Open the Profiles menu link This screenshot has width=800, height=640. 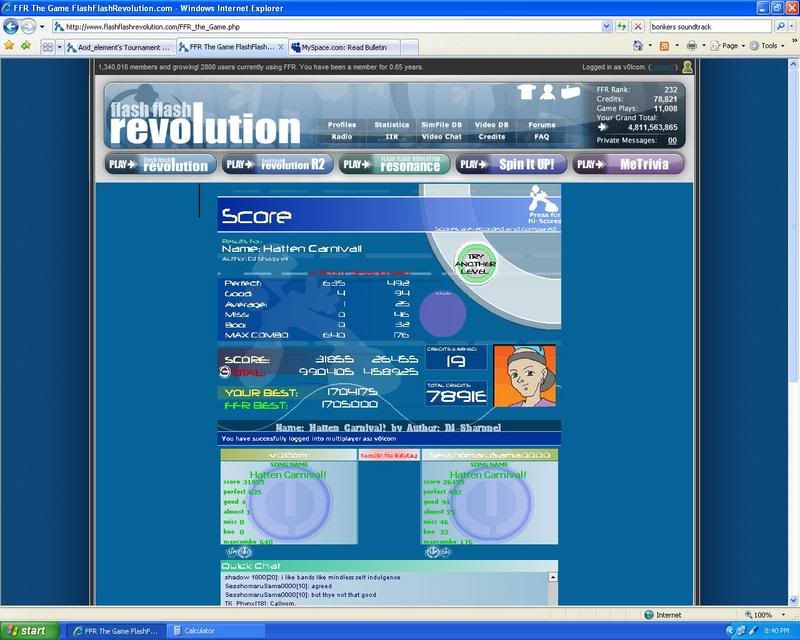pos(341,125)
